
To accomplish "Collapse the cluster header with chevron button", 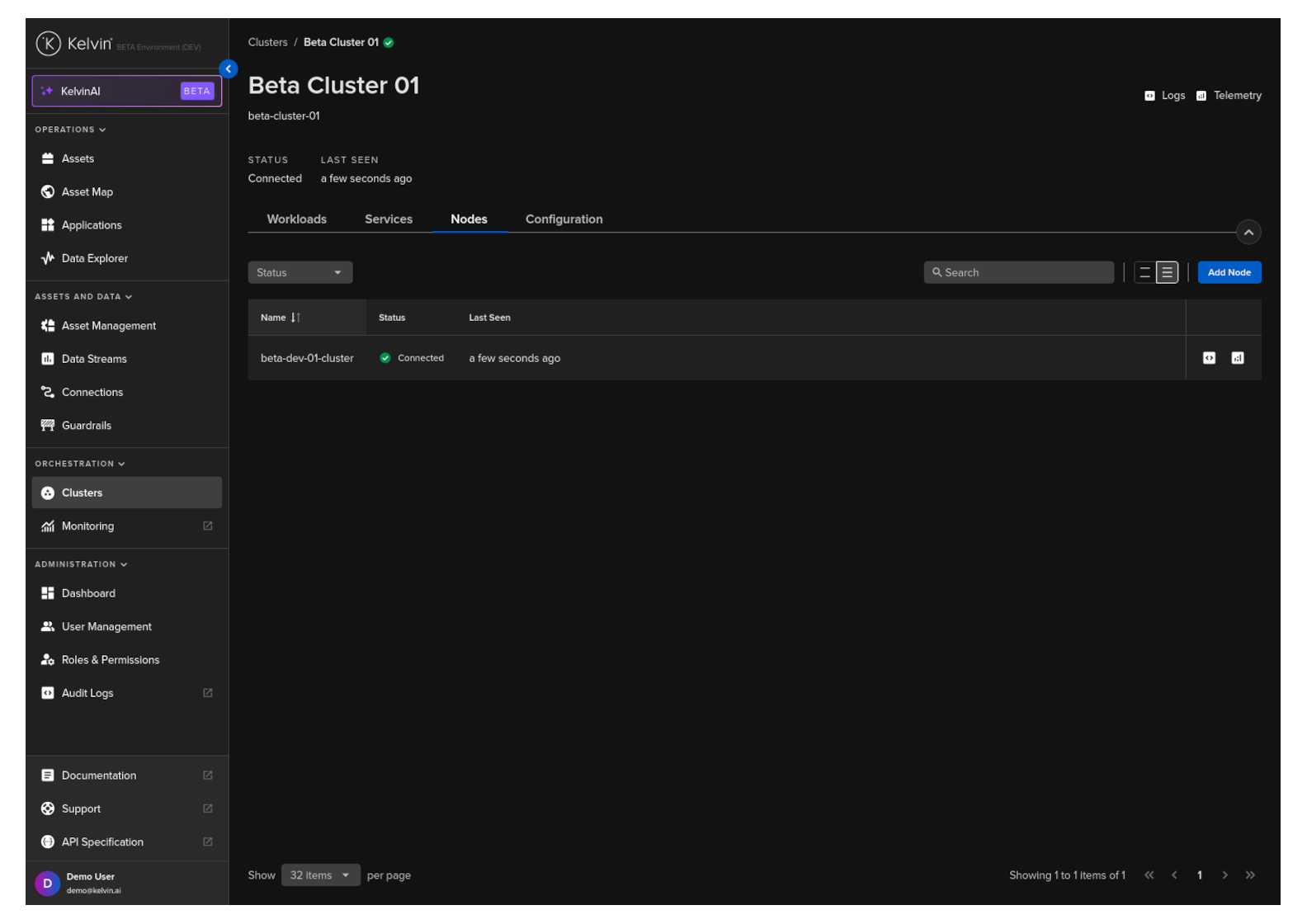I will click(x=1248, y=233).
